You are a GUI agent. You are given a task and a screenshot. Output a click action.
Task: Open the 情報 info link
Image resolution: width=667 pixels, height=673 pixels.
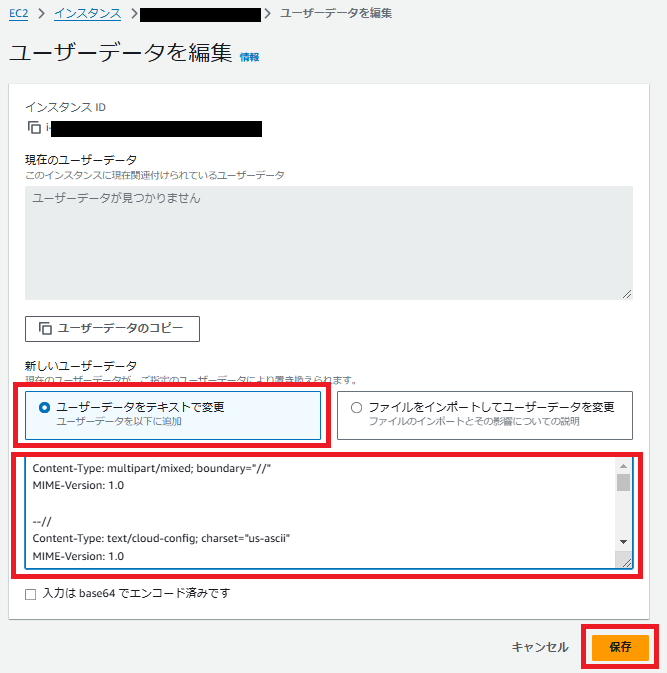coord(249,57)
